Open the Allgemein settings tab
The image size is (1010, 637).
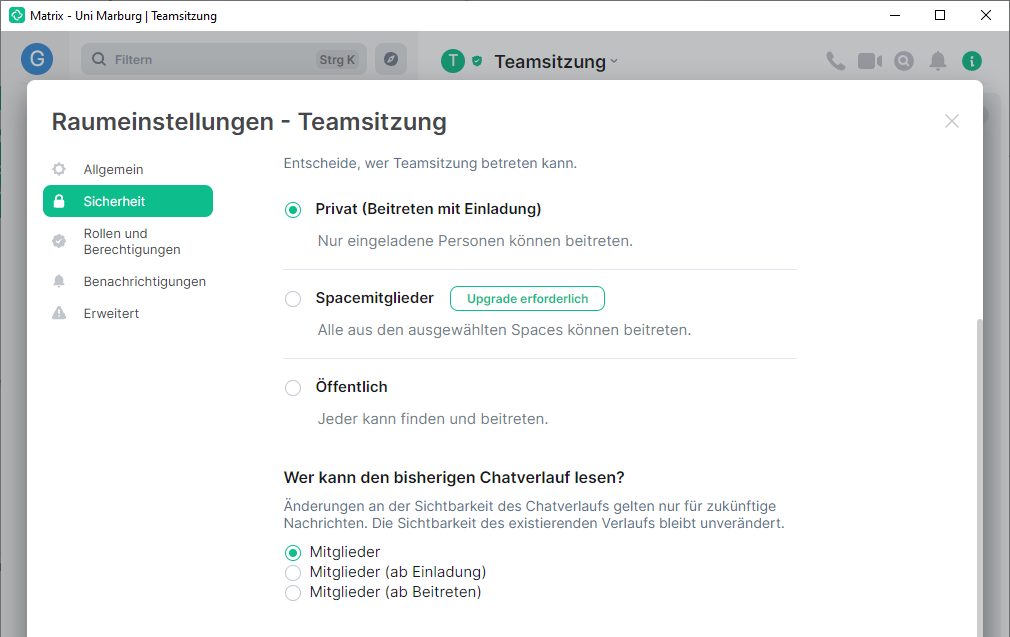click(x=128, y=169)
